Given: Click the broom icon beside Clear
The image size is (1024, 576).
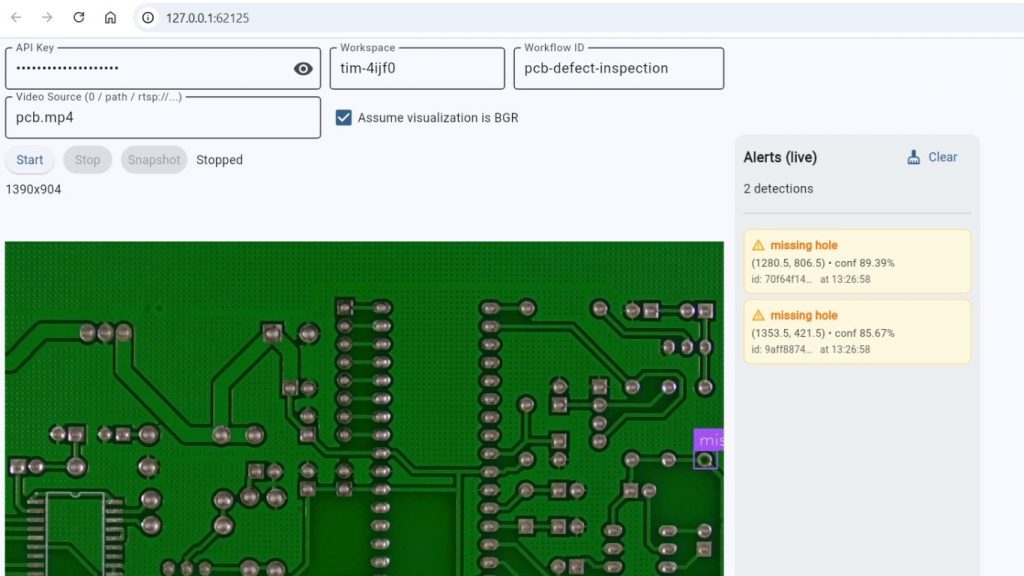Looking at the screenshot, I should (x=913, y=157).
